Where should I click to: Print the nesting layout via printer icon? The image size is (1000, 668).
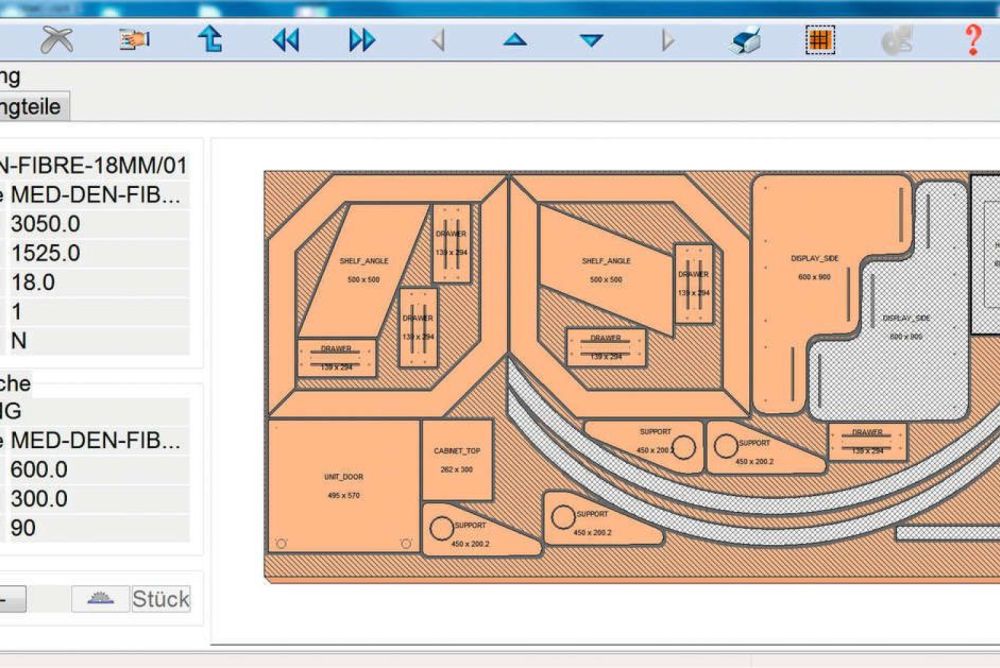pos(745,40)
